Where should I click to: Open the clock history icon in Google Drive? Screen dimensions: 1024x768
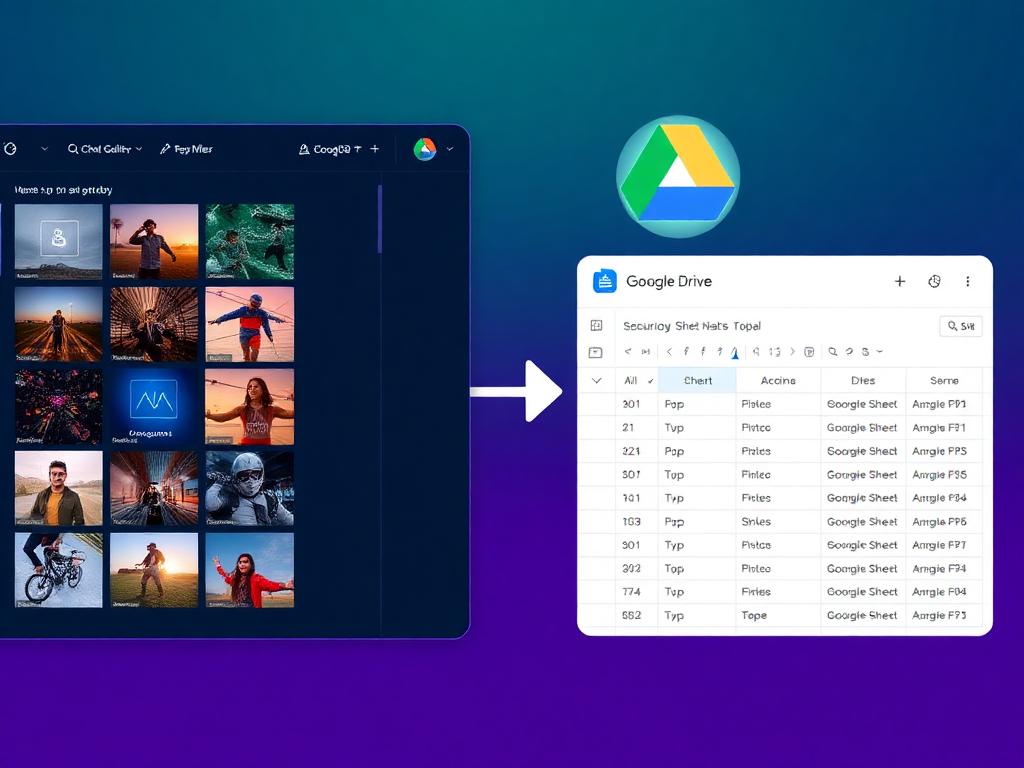(935, 281)
